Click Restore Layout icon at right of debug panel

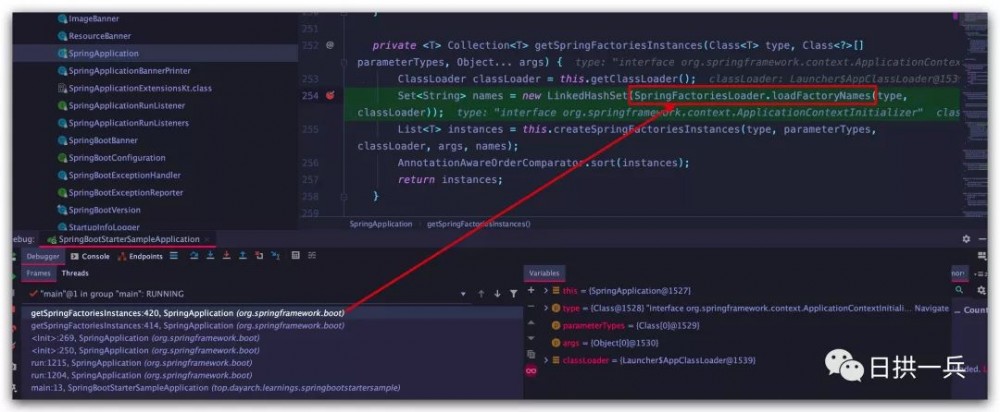point(982,256)
